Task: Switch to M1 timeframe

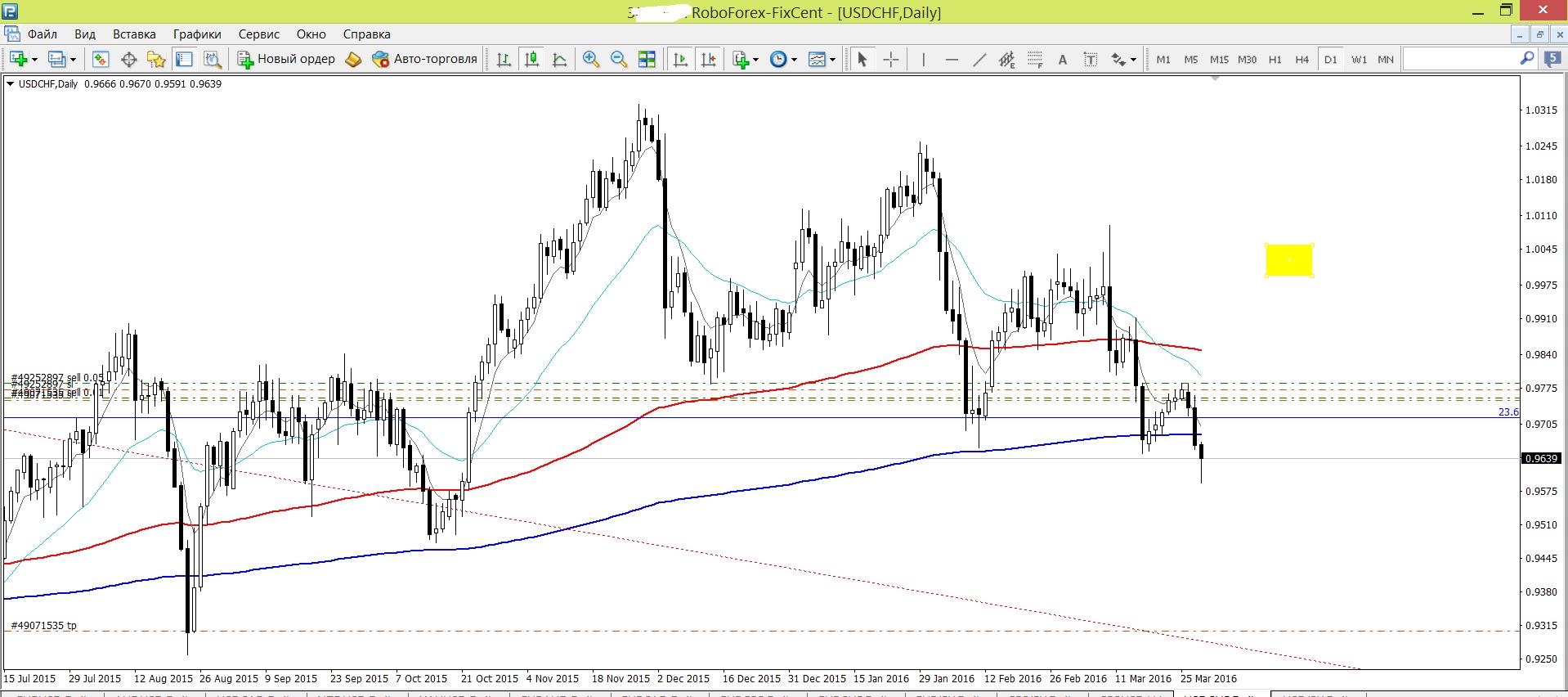Action: pos(1163,59)
